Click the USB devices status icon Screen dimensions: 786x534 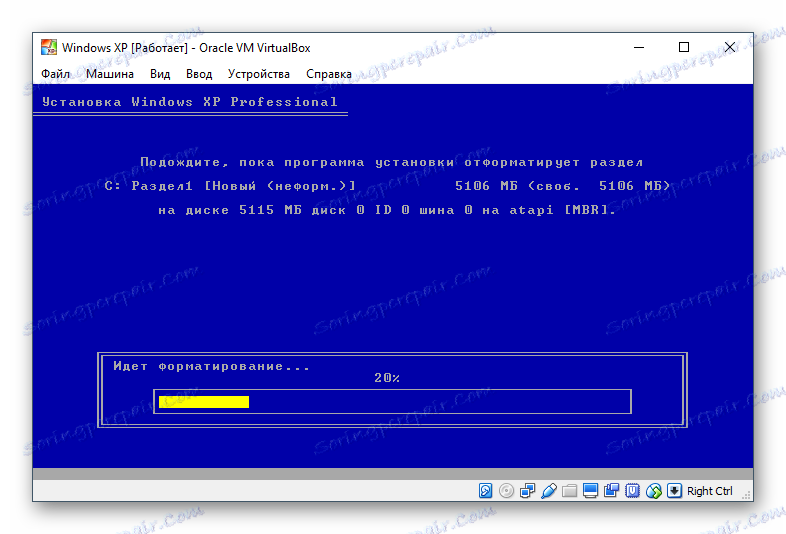click(548, 490)
